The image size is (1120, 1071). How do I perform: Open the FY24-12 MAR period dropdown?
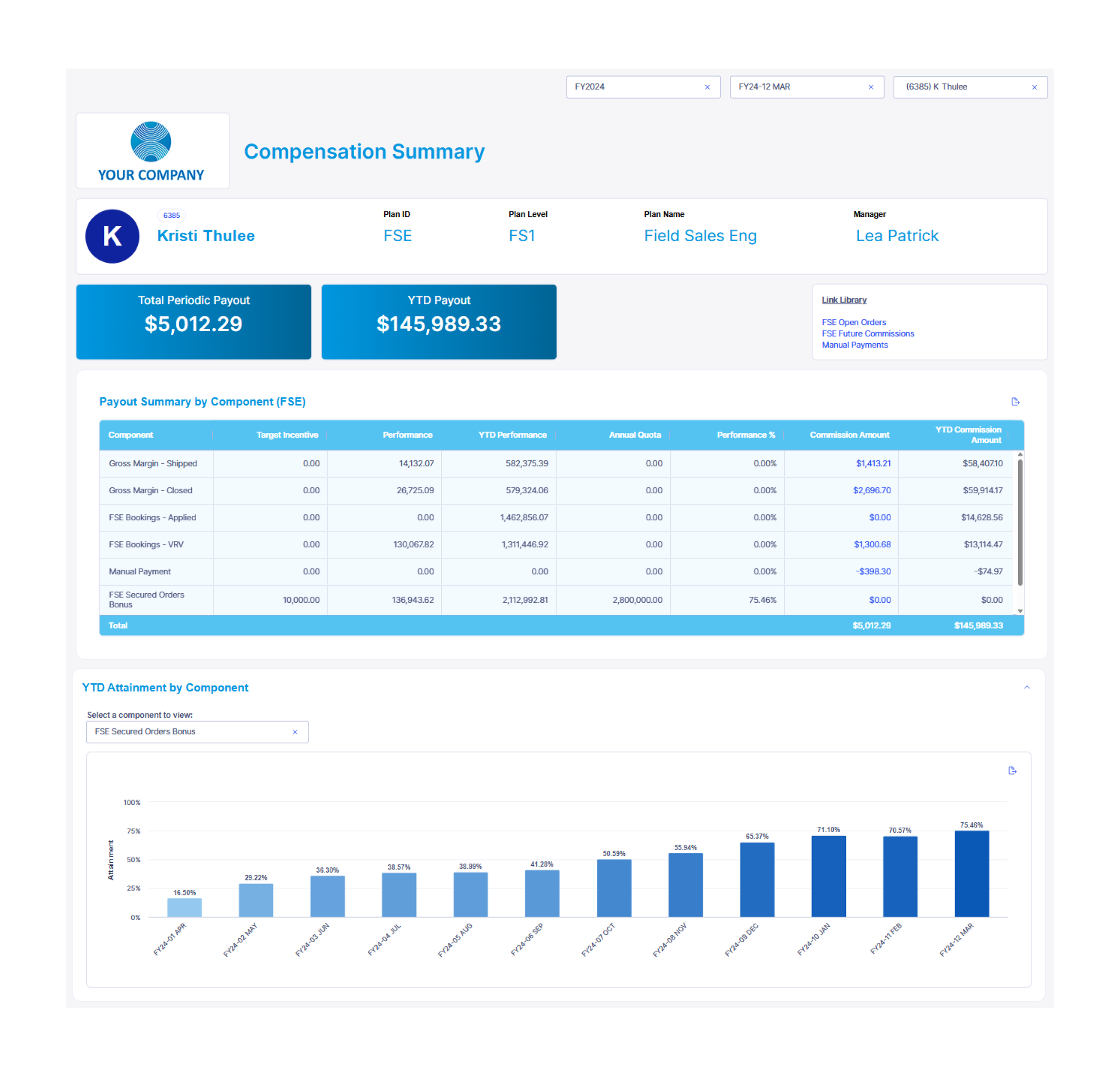coord(797,87)
